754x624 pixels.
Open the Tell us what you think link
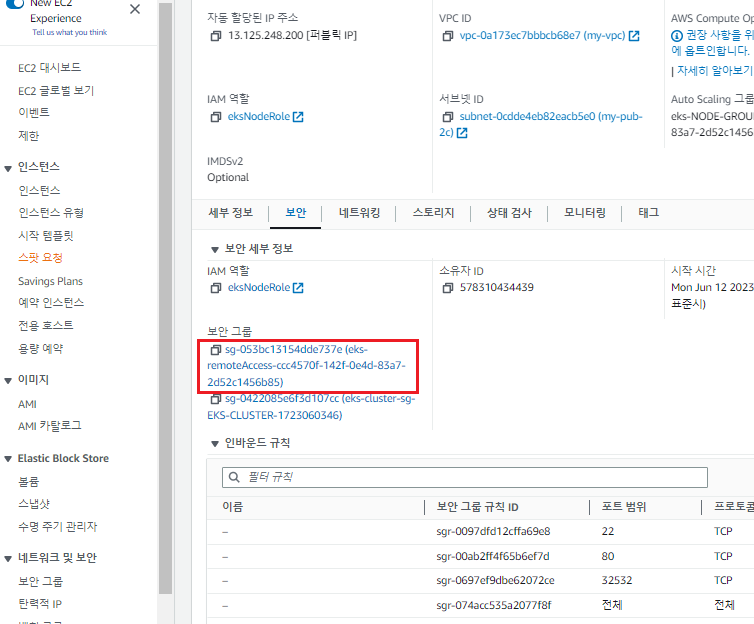[x=70, y=32]
